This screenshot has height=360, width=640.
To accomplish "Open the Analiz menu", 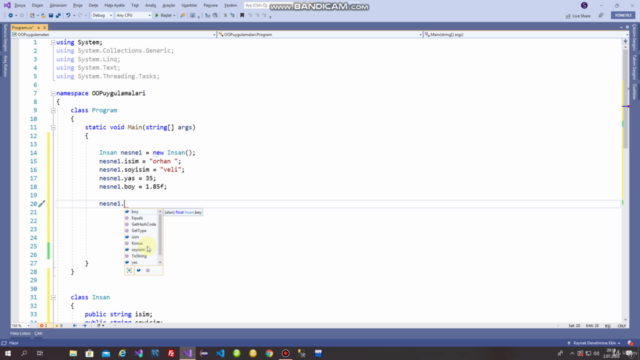I will click(150, 5).
